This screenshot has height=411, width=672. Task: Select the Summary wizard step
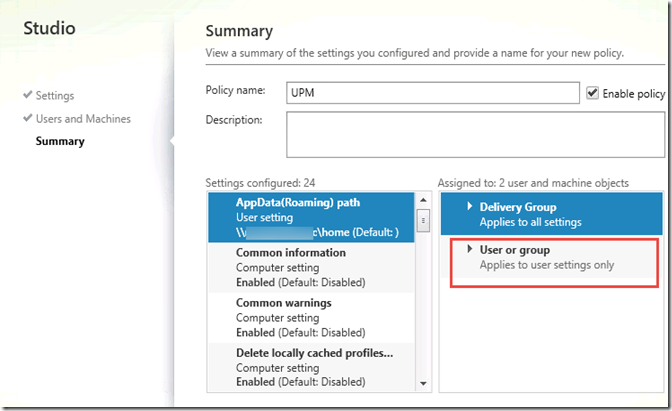[60, 141]
